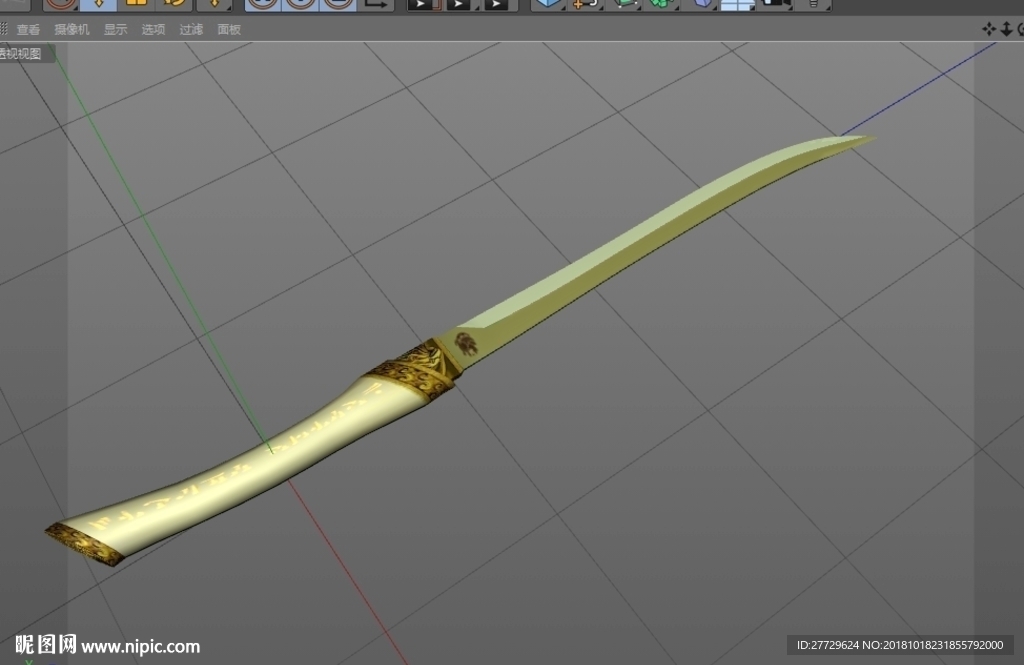Select the Rotate tool icon
The width and height of the screenshot is (1024, 665).
pos(174,4)
